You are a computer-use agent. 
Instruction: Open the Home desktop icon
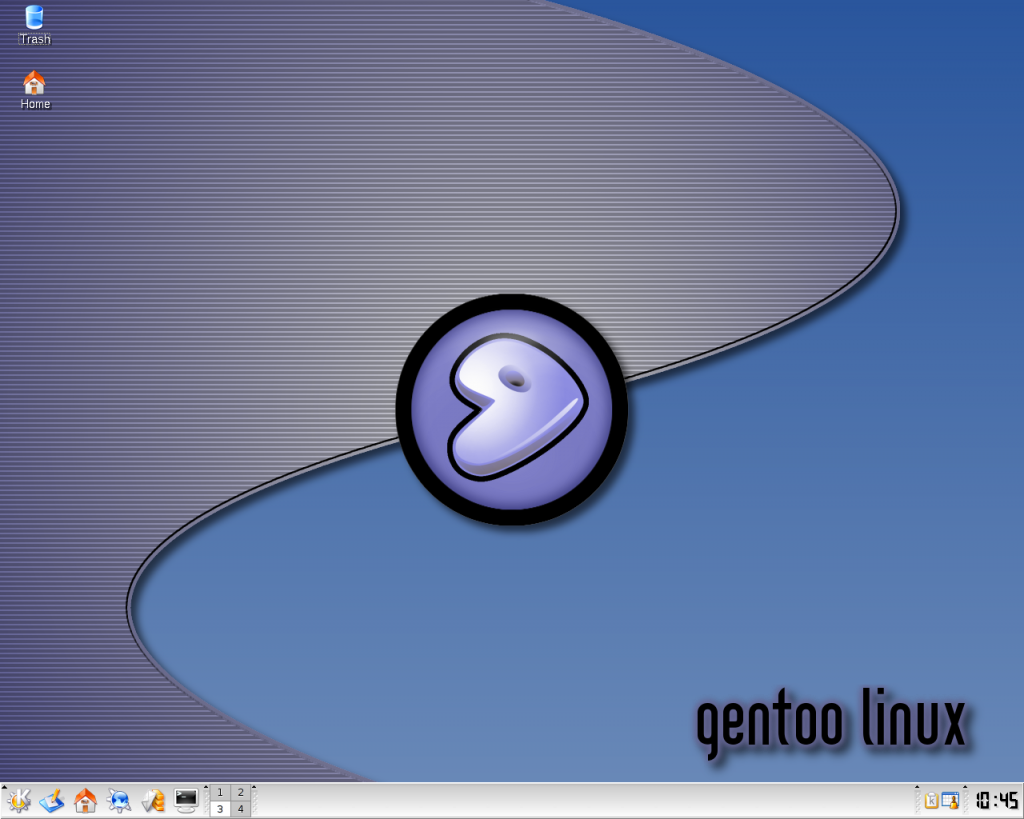(35, 82)
